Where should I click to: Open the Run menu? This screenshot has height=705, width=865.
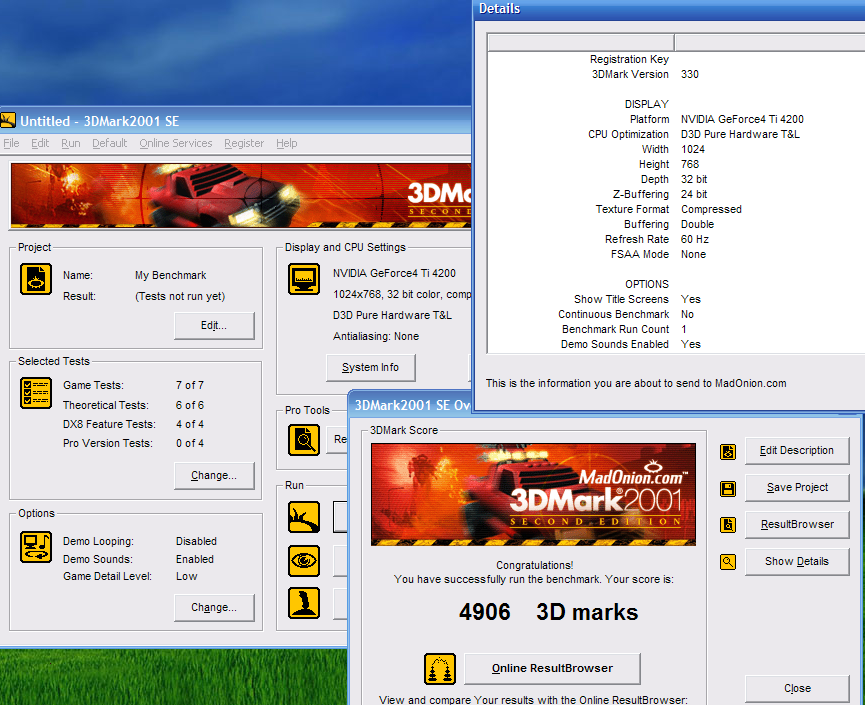(71, 143)
